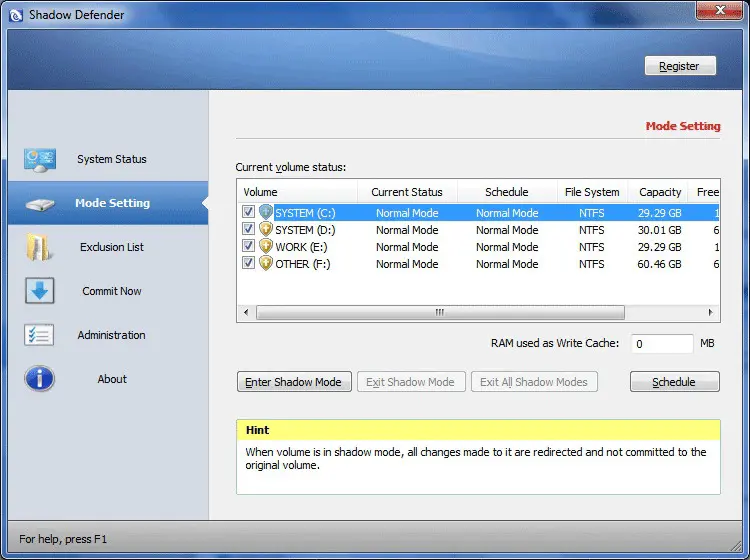Screen dimensions: 750x560
Task: Click the Volume column header
Action: point(297,192)
